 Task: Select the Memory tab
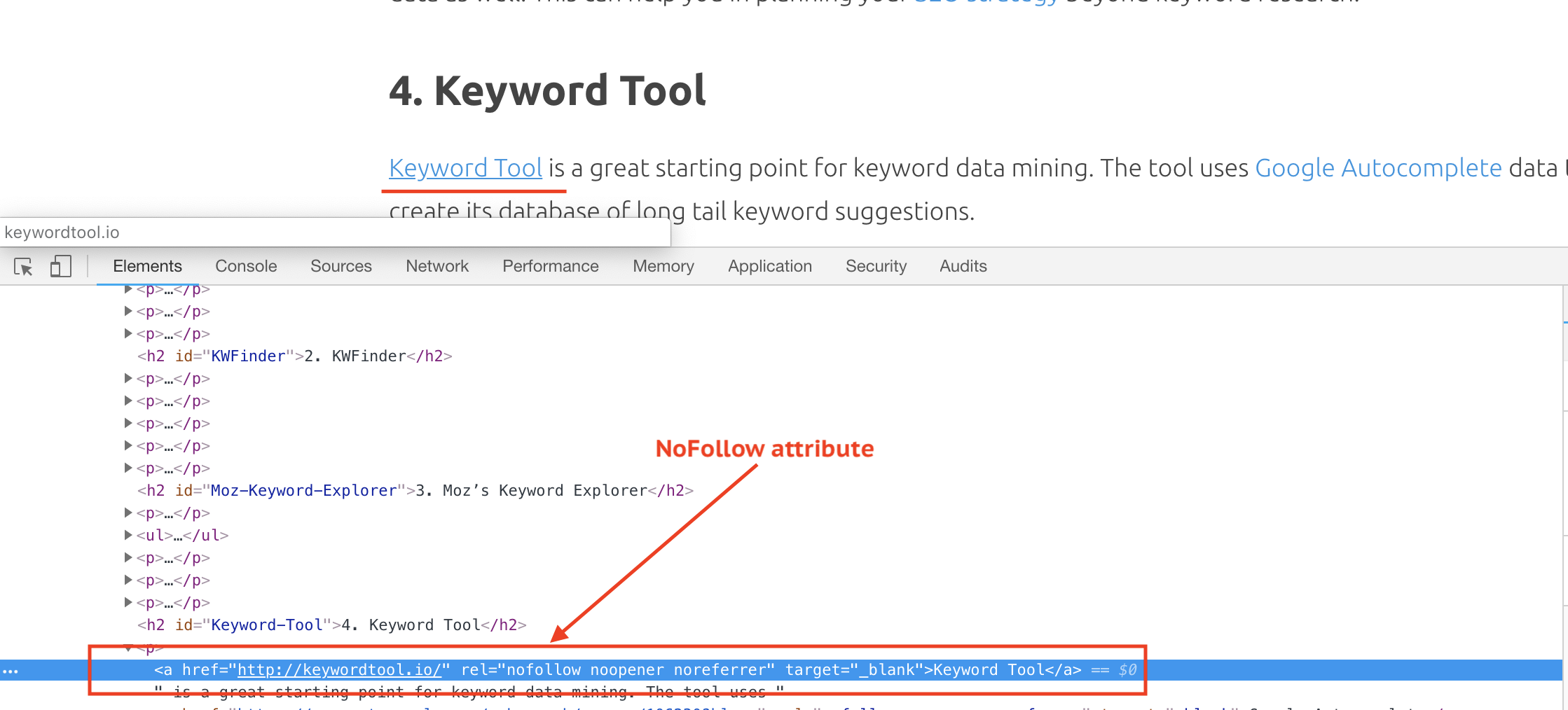coord(663,266)
